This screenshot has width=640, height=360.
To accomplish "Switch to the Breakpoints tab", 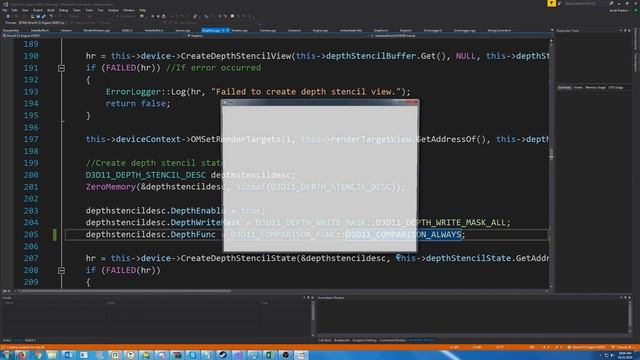I will pyautogui.click(x=342, y=340).
